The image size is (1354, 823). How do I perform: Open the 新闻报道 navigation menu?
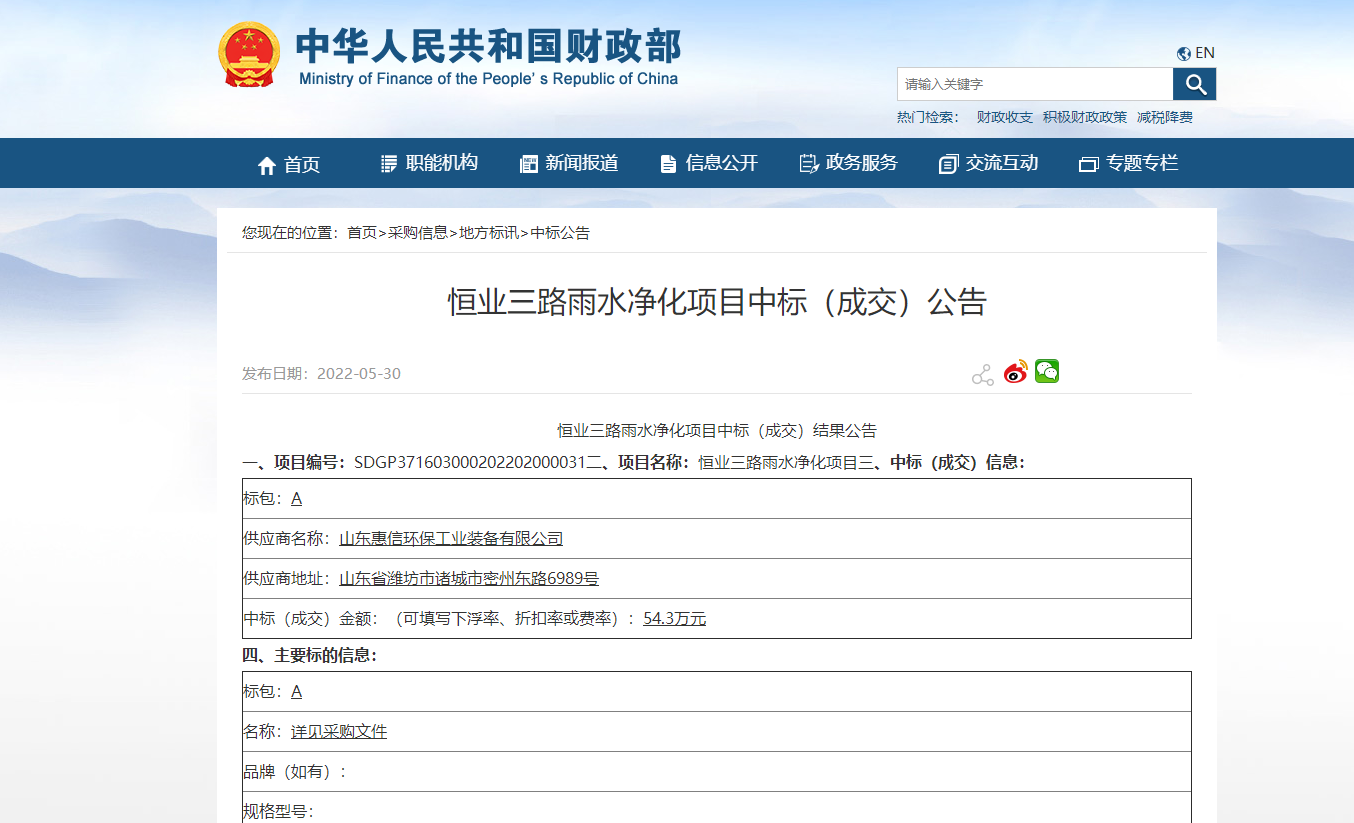tap(569, 163)
